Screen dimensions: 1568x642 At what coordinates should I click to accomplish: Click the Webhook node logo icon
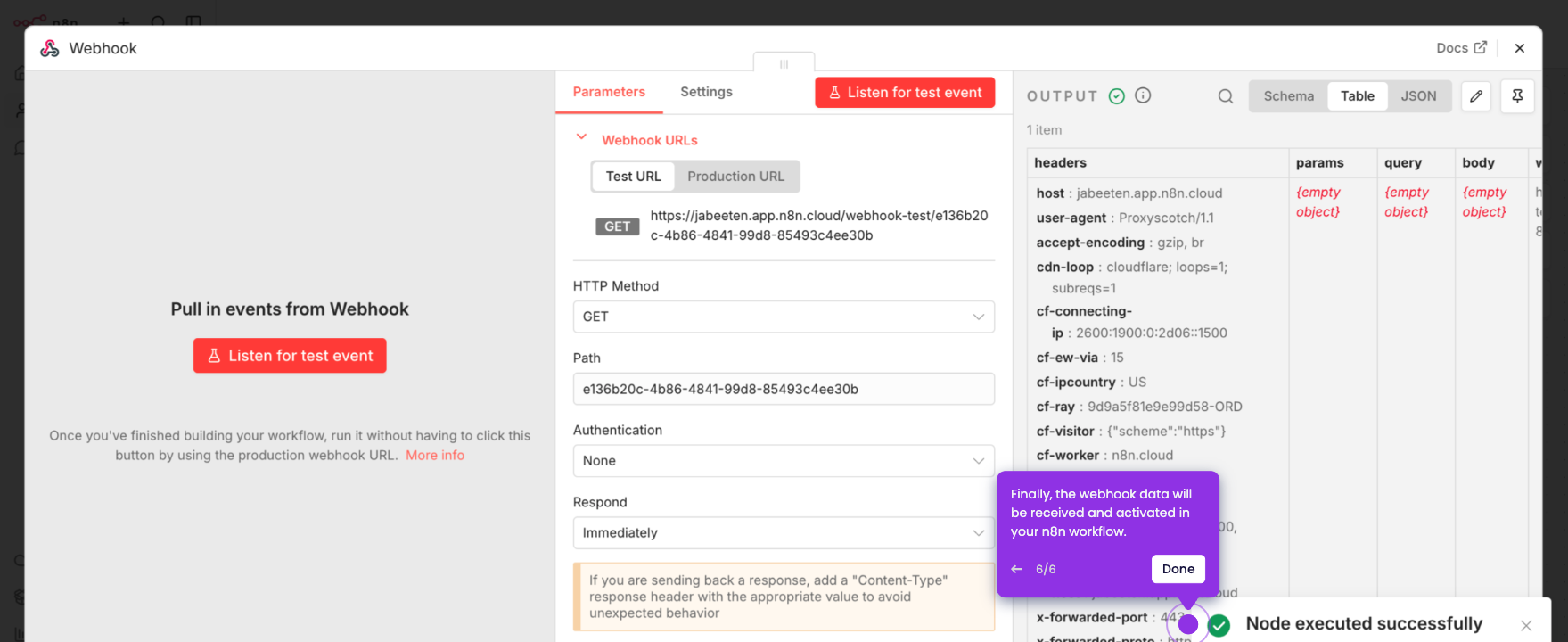[x=50, y=48]
